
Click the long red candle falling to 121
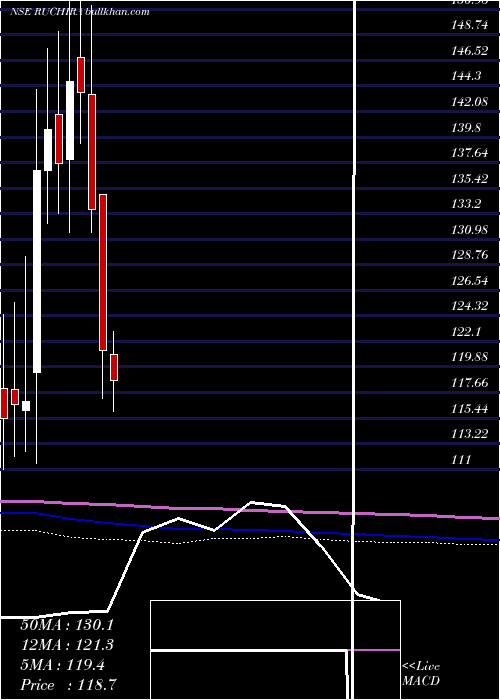tap(103, 272)
